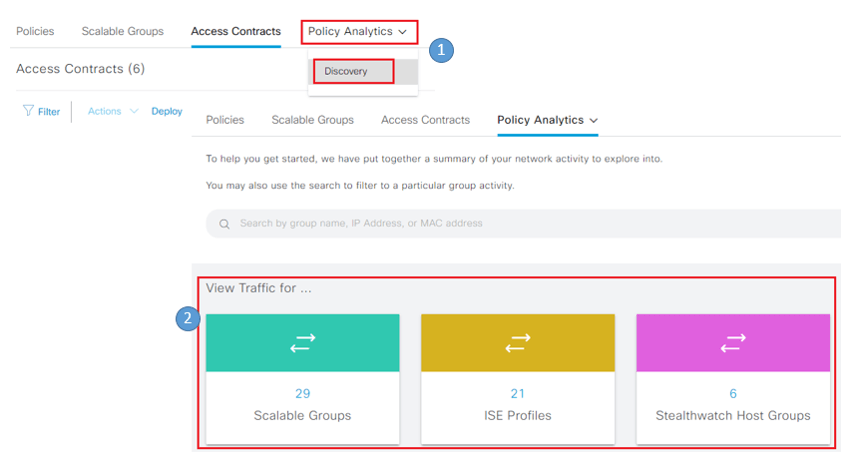This screenshot has height=466, width=850.
Task: Open the lower Access Contracts tab
Action: [426, 120]
